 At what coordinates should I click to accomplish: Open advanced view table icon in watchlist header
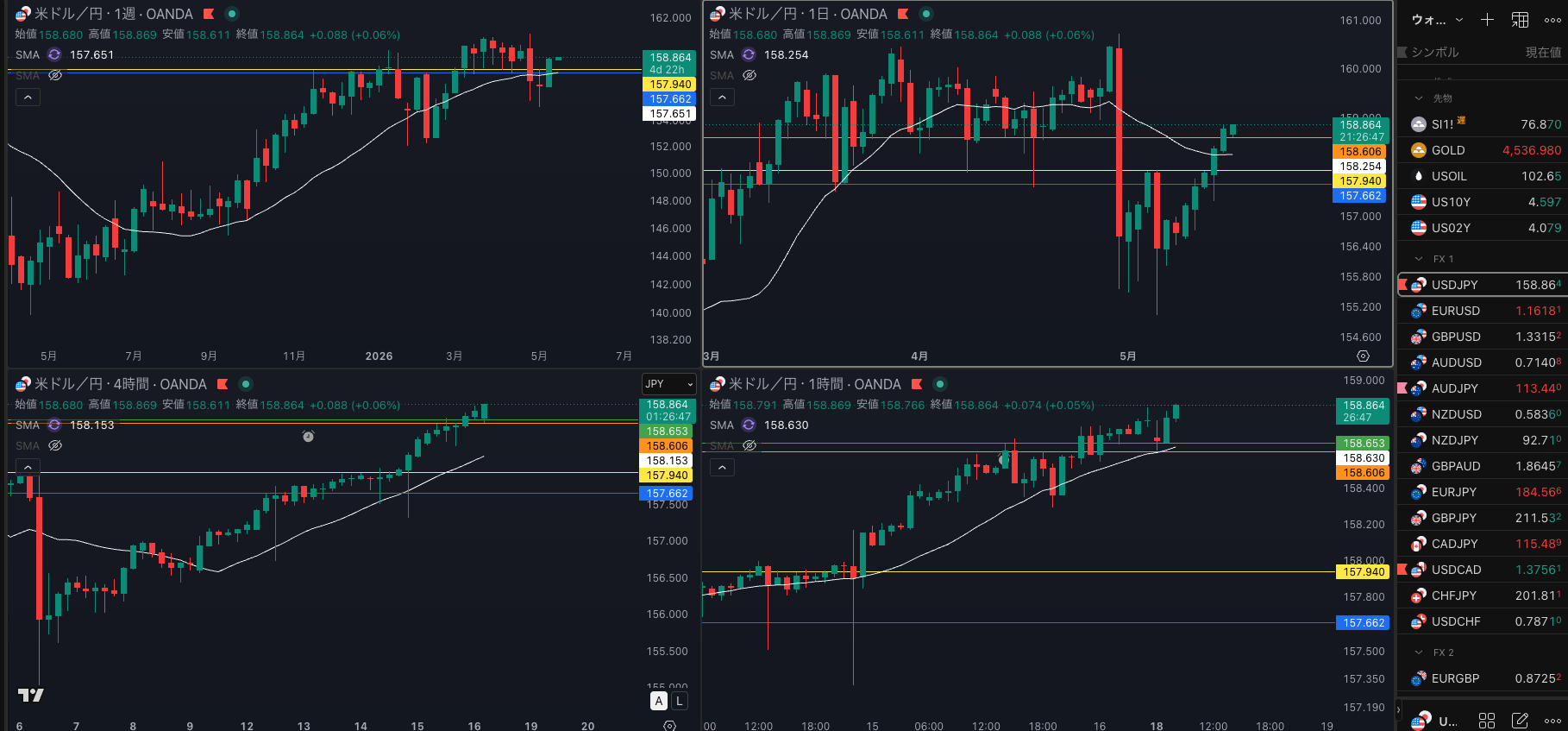[1520, 19]
